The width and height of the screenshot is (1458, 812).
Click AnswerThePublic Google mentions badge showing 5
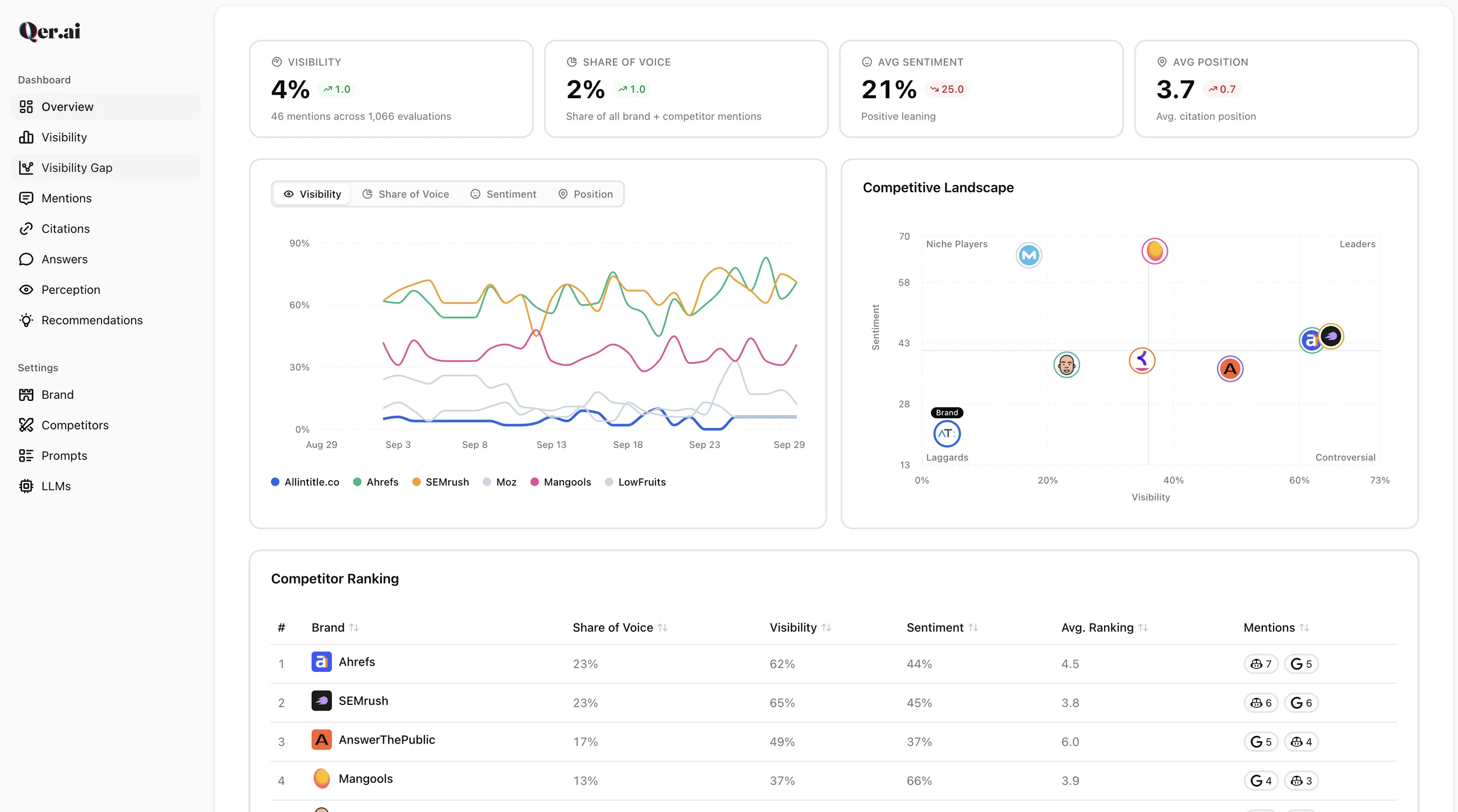coord(1261,742)
